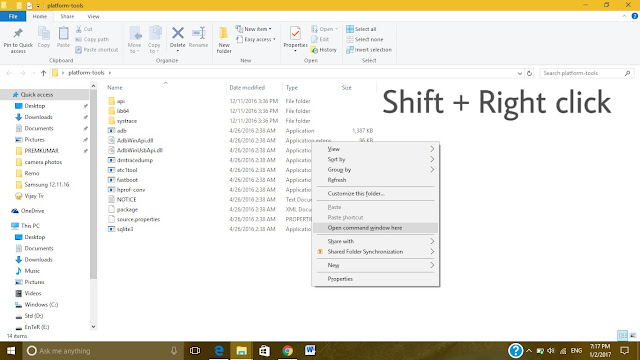Click Select none in the ribbon
Image resolution: width=640 pixels, height=360 pixels.
click(365, 39)
